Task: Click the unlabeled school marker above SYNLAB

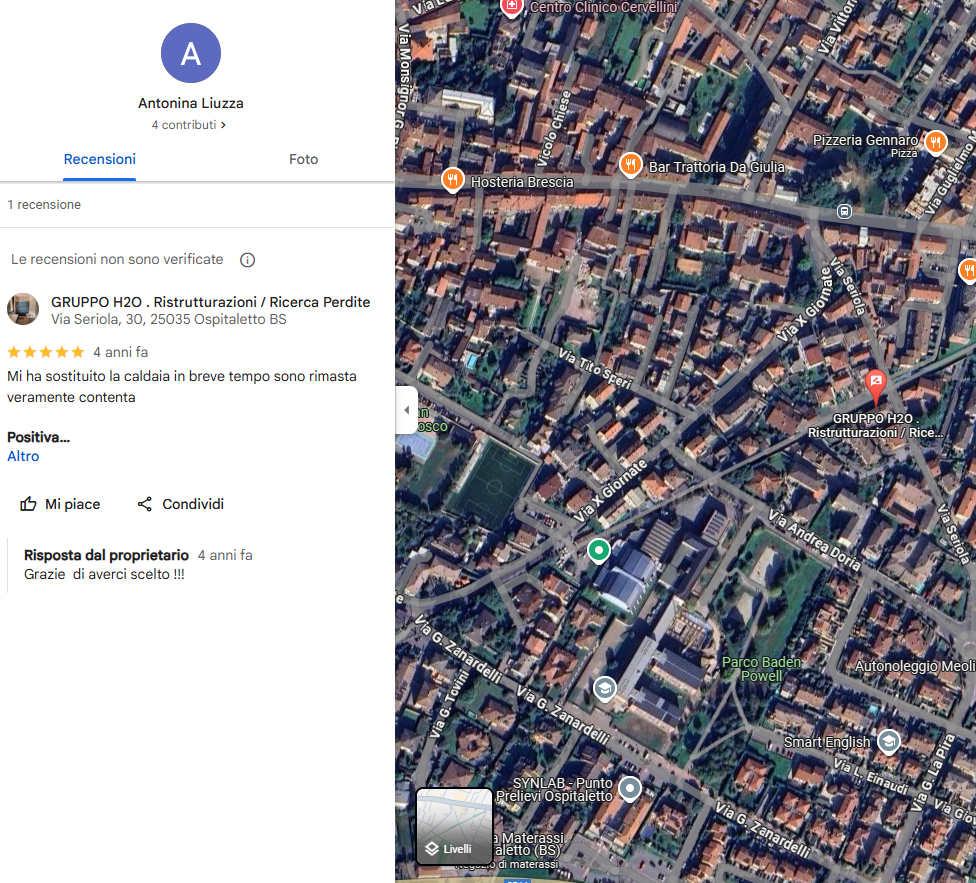Action: click(x=604, y=689)
